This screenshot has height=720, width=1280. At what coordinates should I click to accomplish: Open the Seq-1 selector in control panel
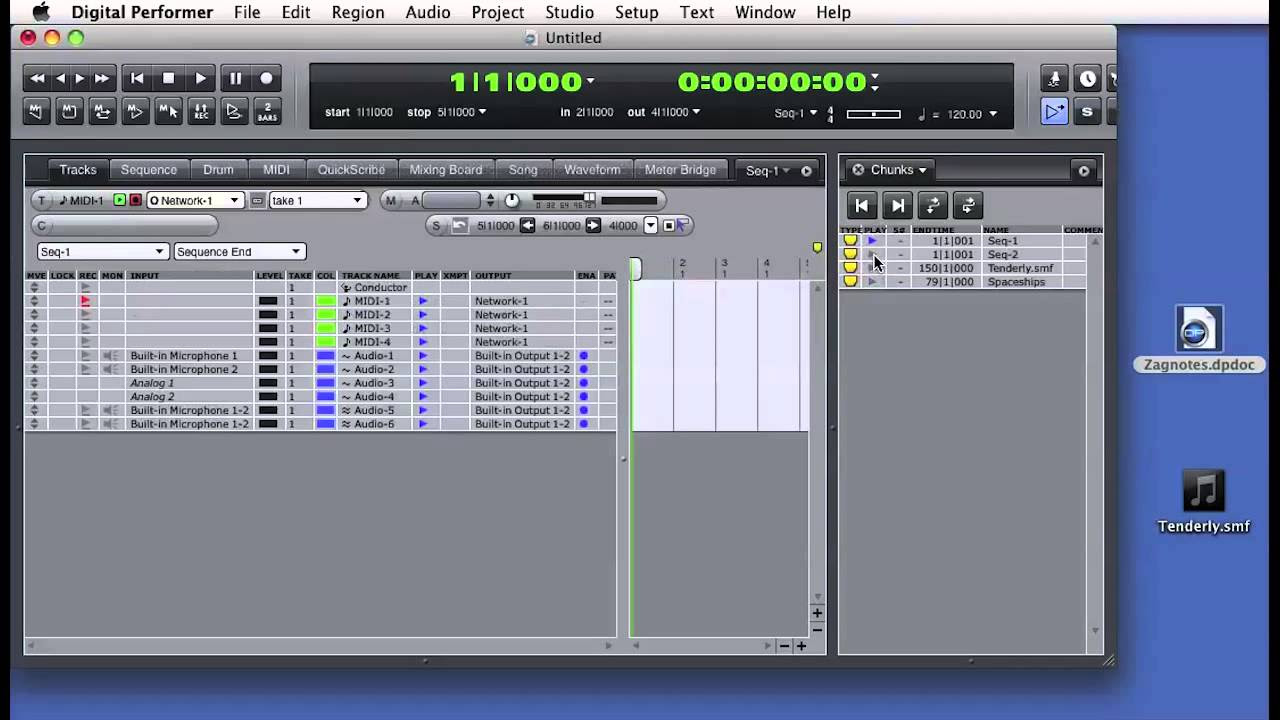[x=796, y=113]
